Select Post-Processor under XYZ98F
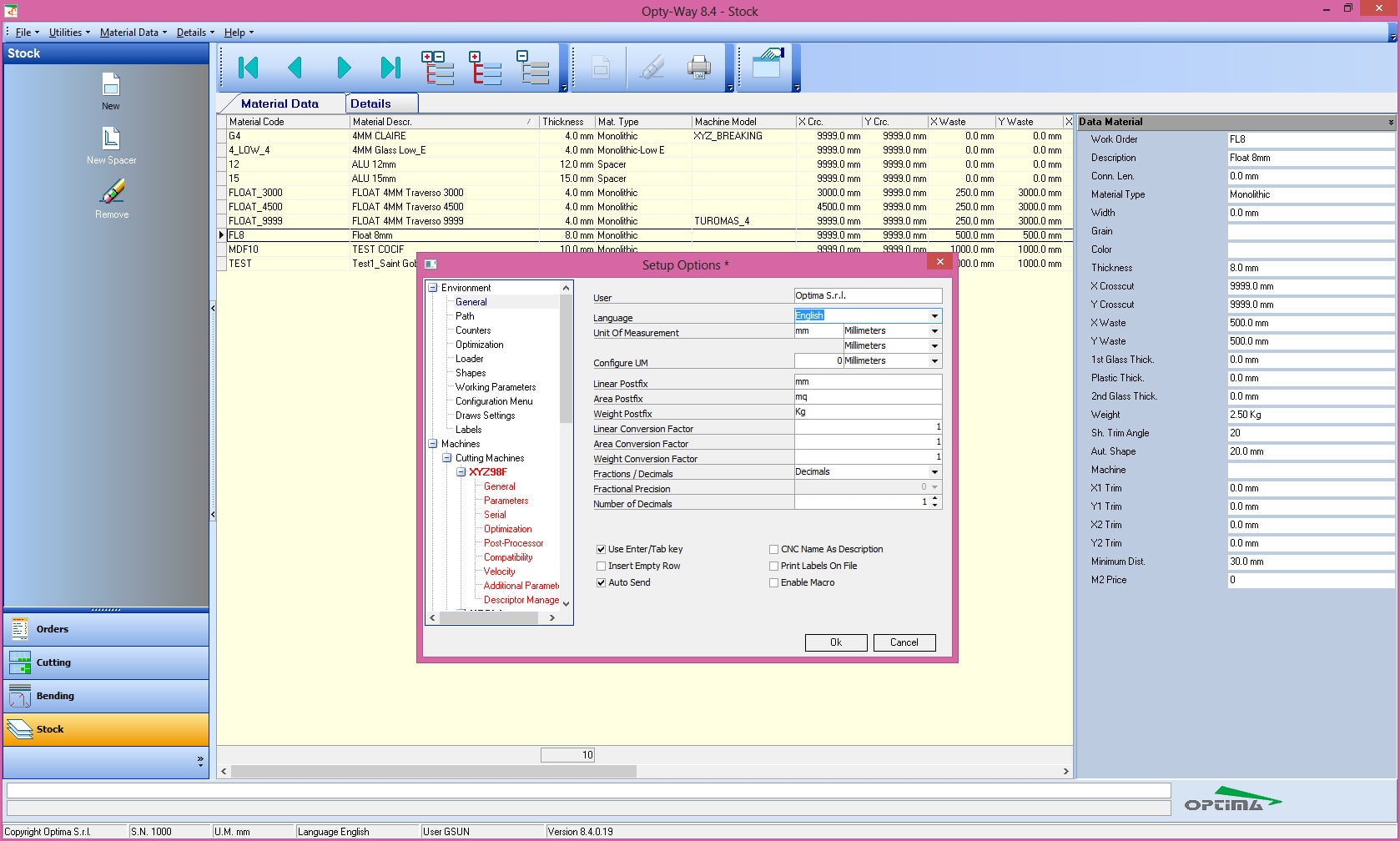The image size is (1400, 841). coord(513,543)
